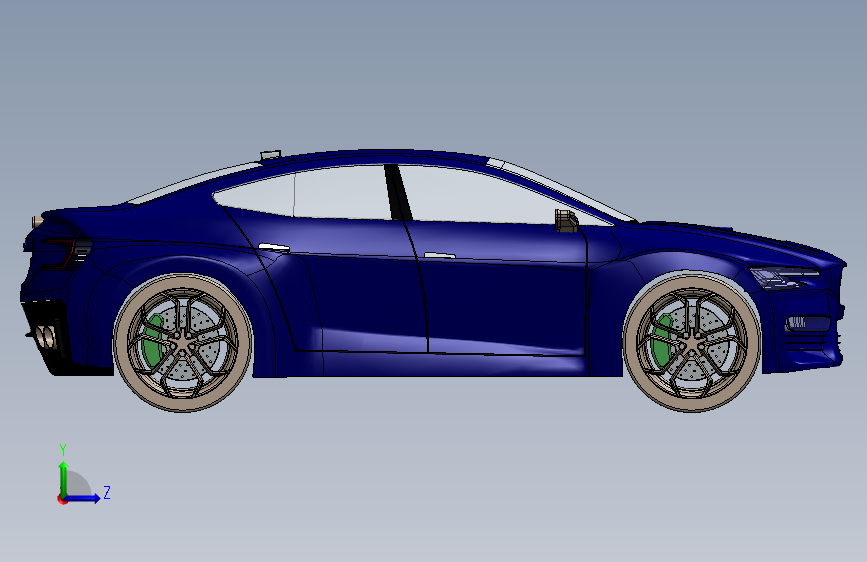
Task: Select the roof antenna fin
Action: point(271,154)
